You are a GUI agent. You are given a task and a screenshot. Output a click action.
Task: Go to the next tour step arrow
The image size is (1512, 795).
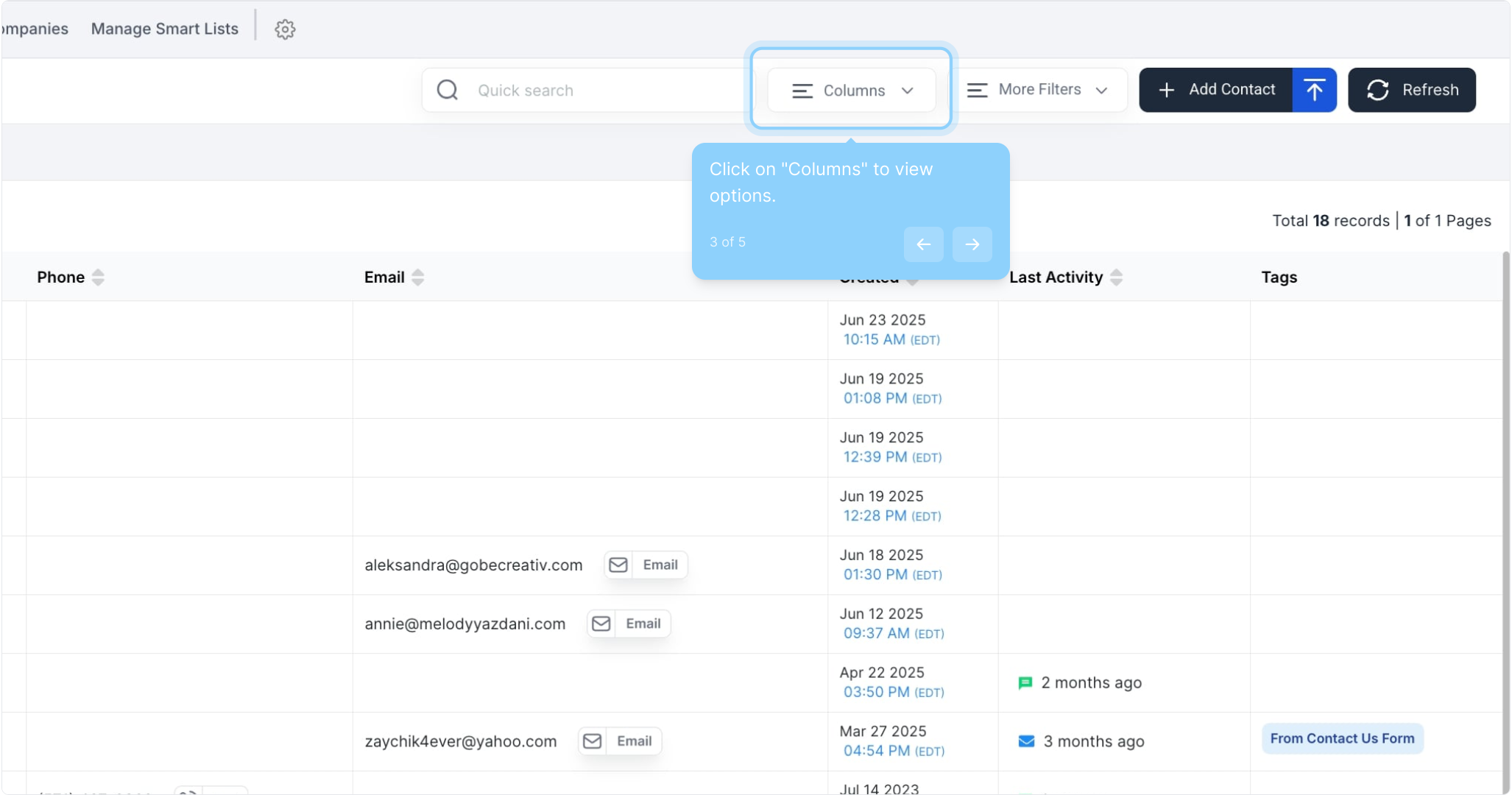(972, 244)
